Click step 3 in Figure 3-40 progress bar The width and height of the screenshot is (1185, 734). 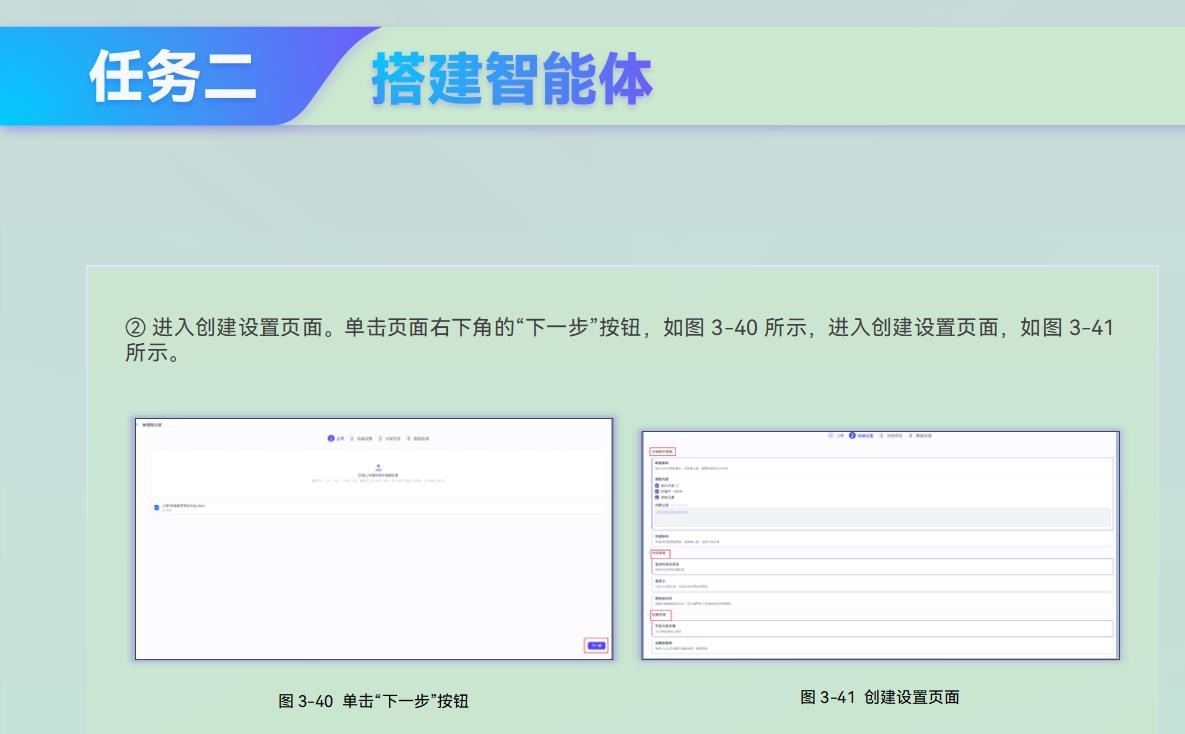coord(389,438)
